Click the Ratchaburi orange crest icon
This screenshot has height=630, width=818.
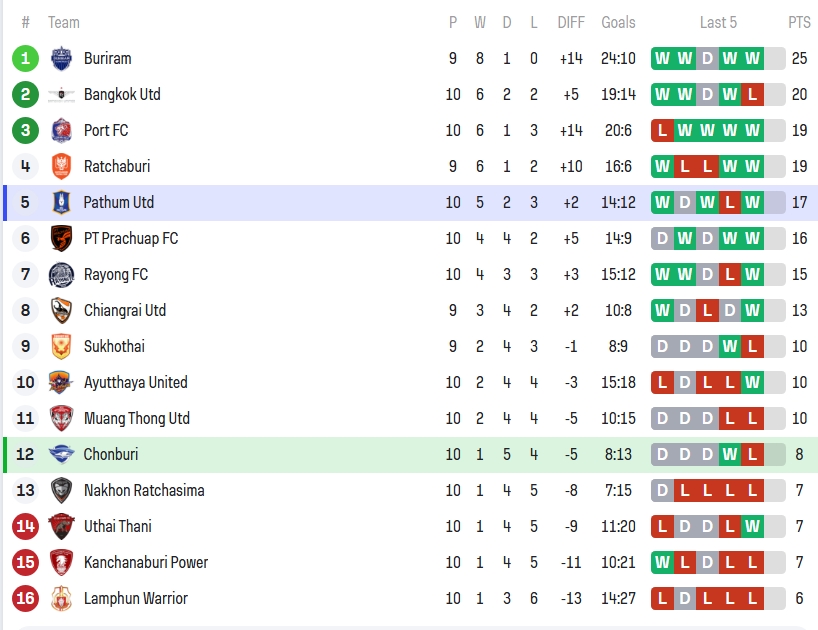tap(61, 166)
